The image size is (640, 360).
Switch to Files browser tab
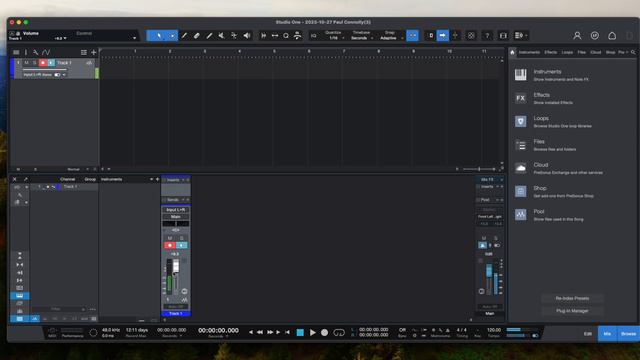(x=582, y=52)
